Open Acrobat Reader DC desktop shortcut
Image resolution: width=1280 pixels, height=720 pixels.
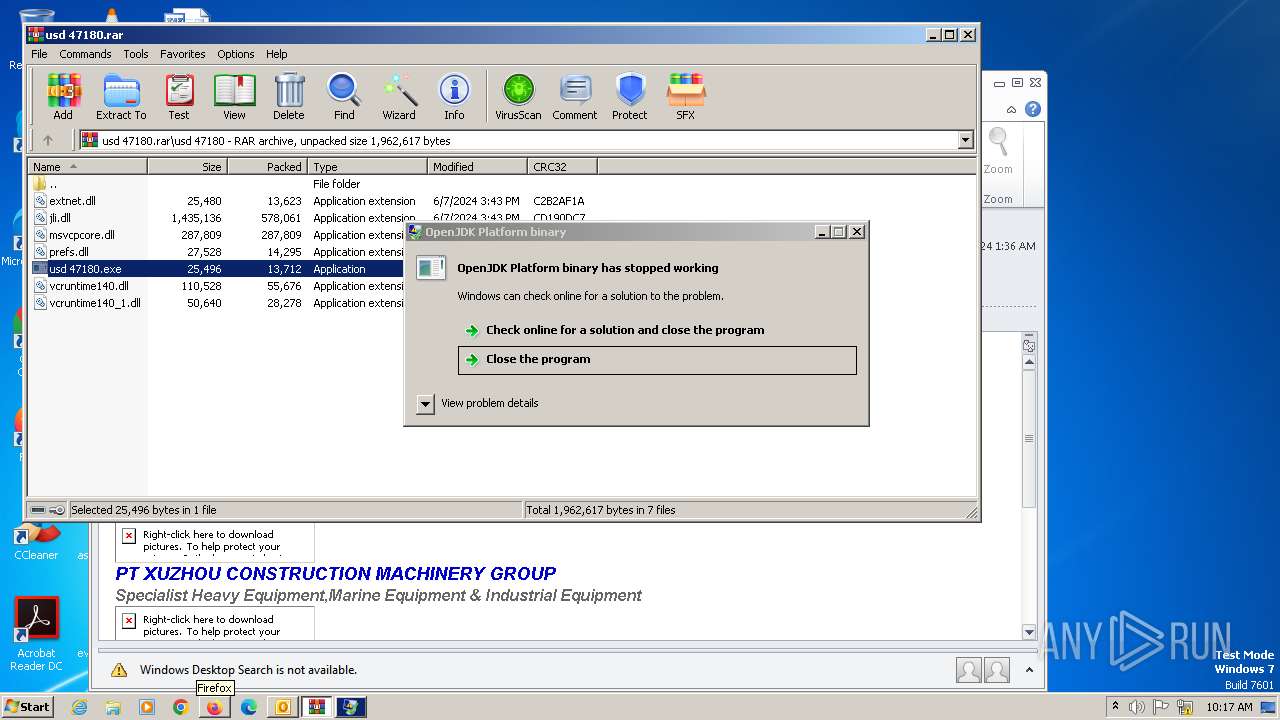click(x=37, y=634)
